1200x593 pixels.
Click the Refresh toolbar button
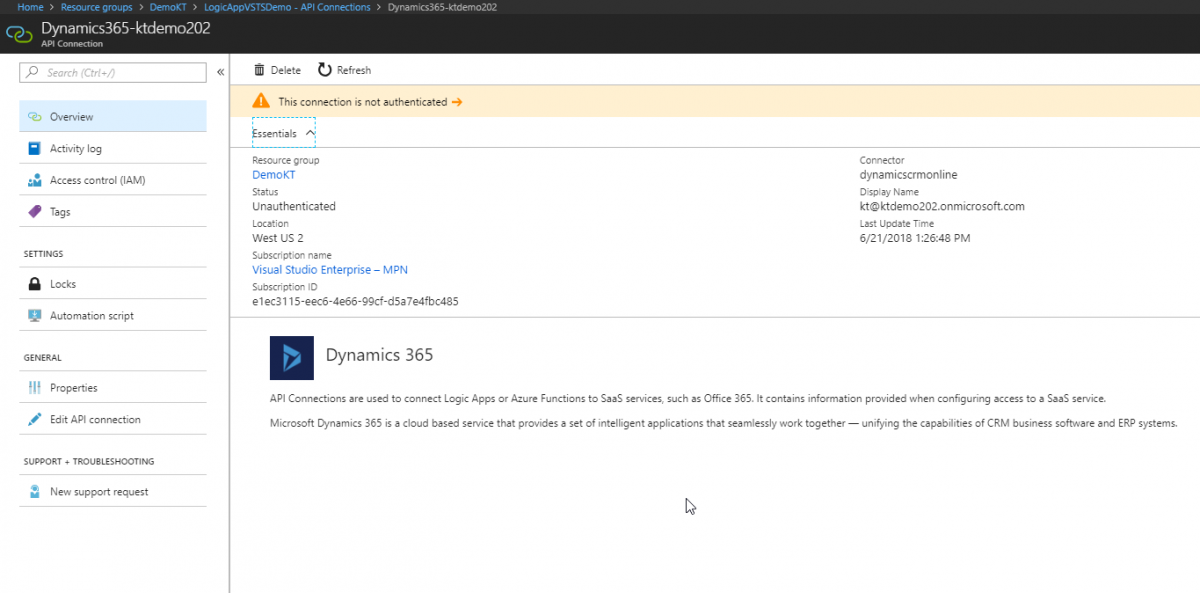tap(344, 70)
